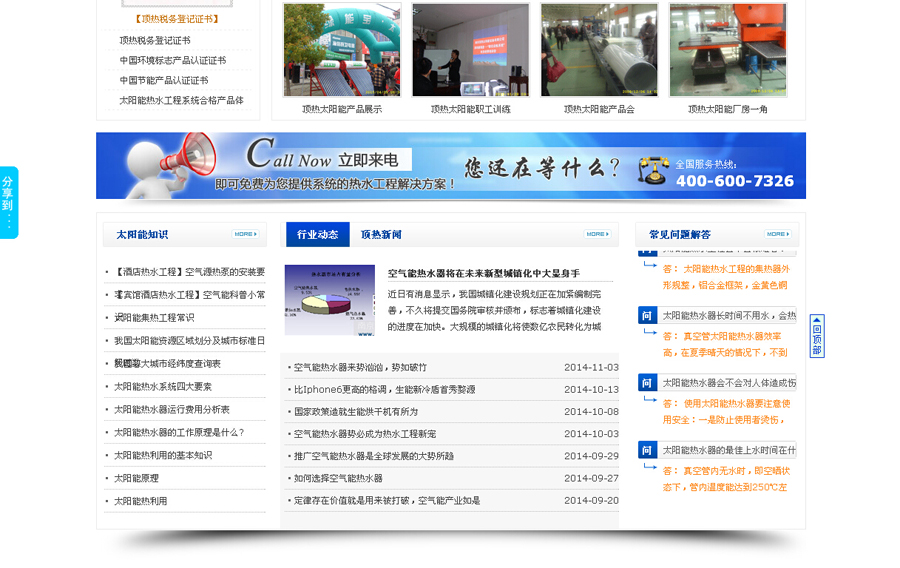900x568 pixels.
Task: Open 【酒店热水工程】空气源热泵的安装要 article
Action: [189, 272]
